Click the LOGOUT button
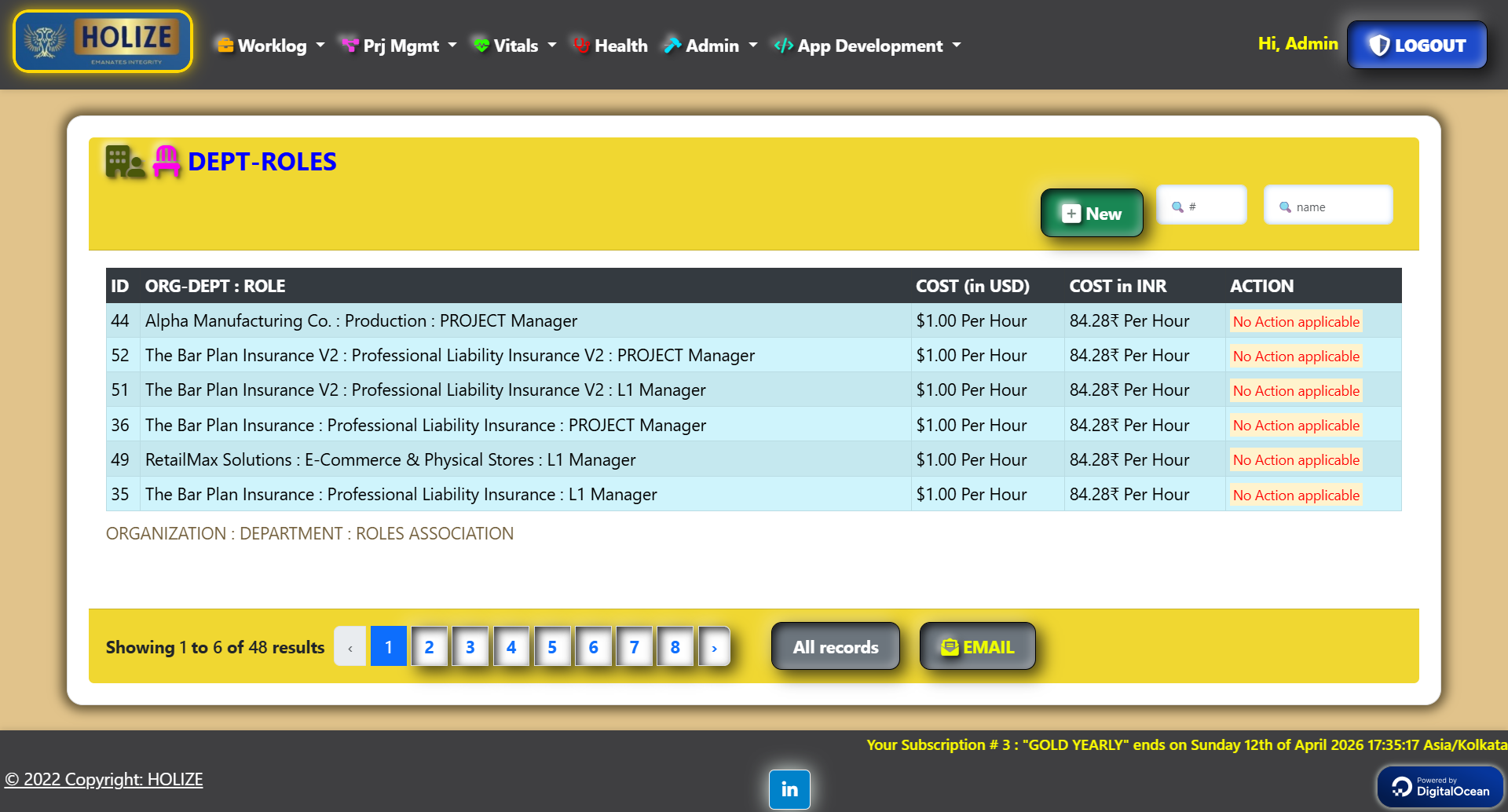The height and width of the screenshot is (812, 1508). click(x=1417, y=45)
